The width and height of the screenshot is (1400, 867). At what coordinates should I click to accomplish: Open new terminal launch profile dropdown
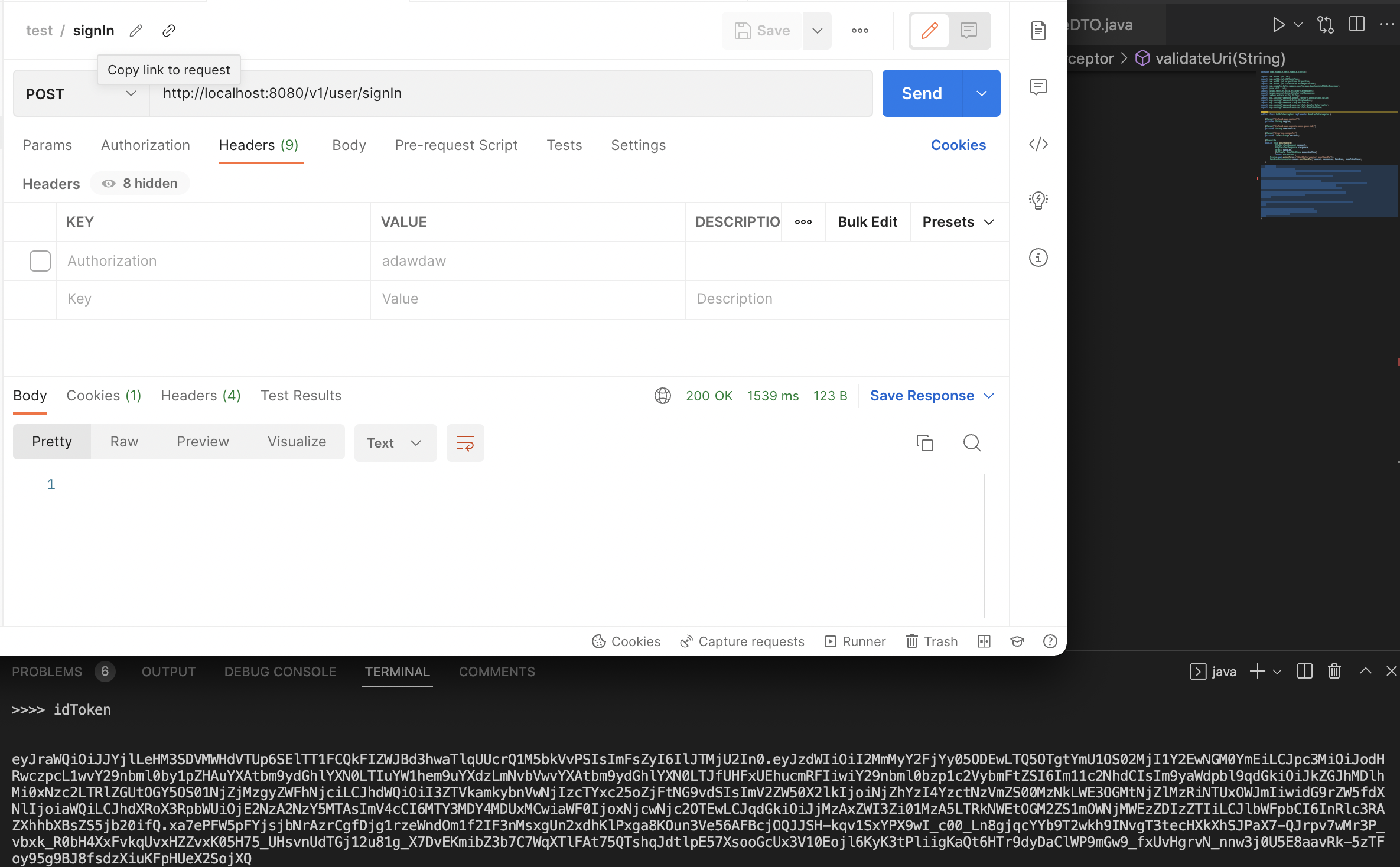pos(1277,672)
